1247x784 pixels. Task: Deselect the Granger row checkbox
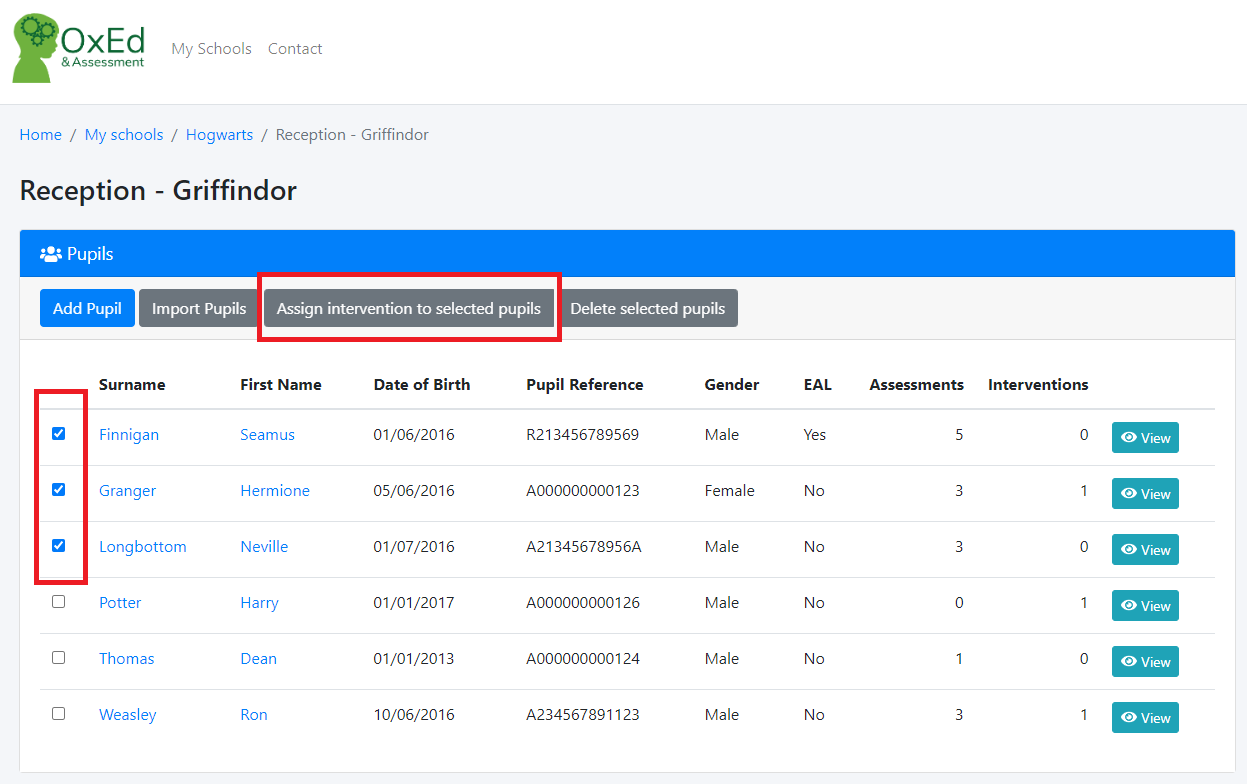(x=58, y=490)
